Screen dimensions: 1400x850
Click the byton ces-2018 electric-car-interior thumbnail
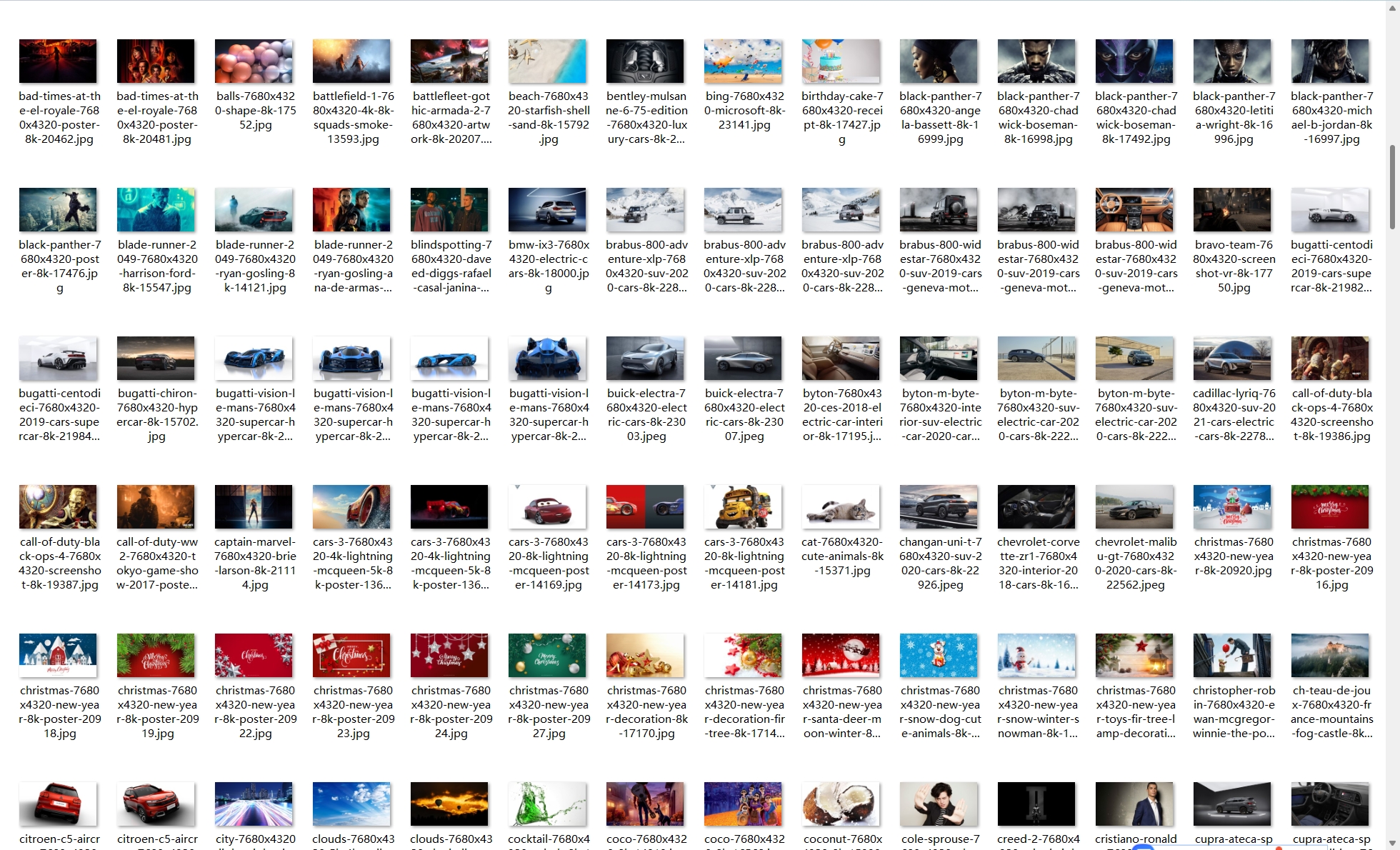pos(841,359)
